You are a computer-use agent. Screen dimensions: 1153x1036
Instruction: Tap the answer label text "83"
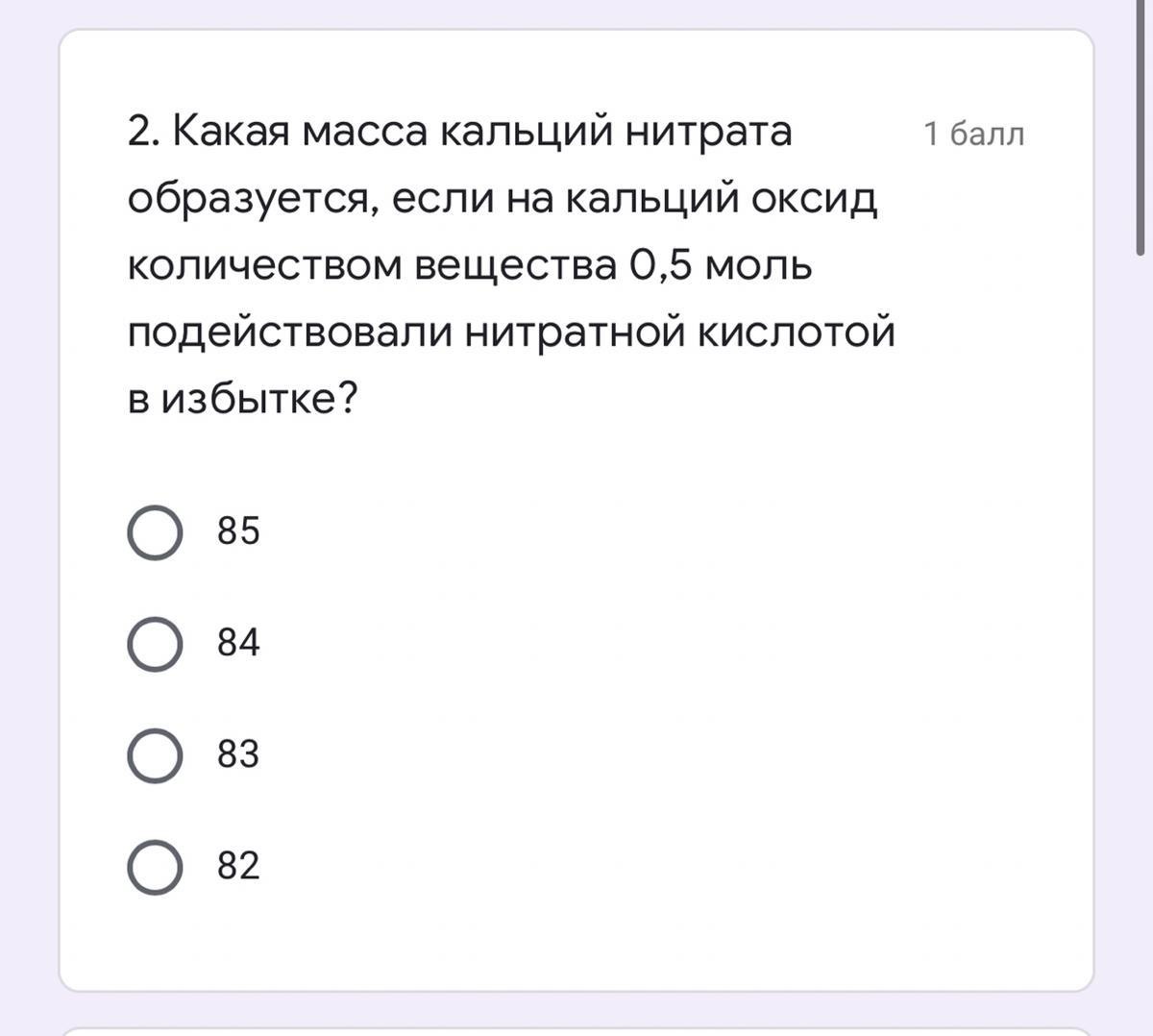point(238,754)
